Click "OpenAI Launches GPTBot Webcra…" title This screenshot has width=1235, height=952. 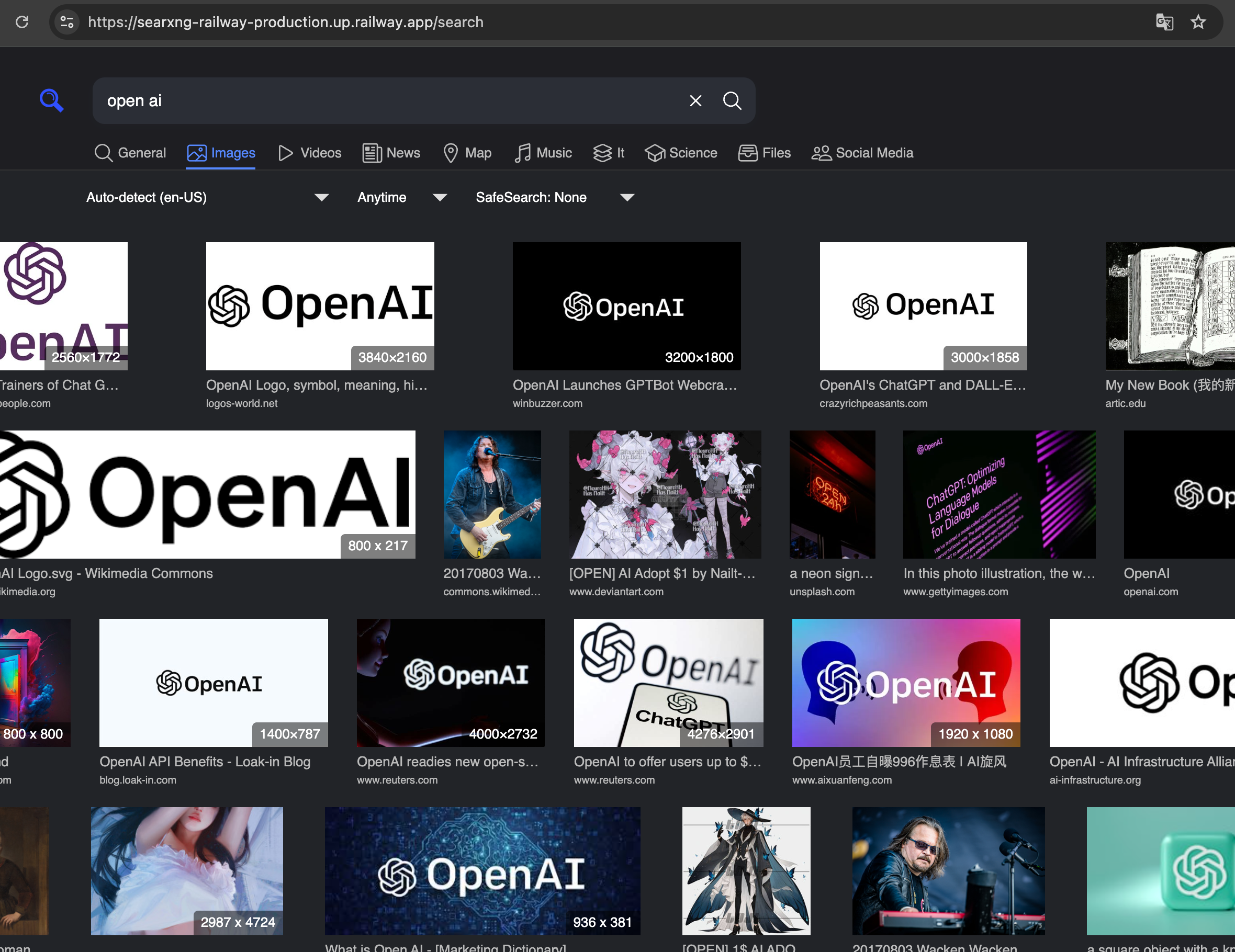point(625,385)
